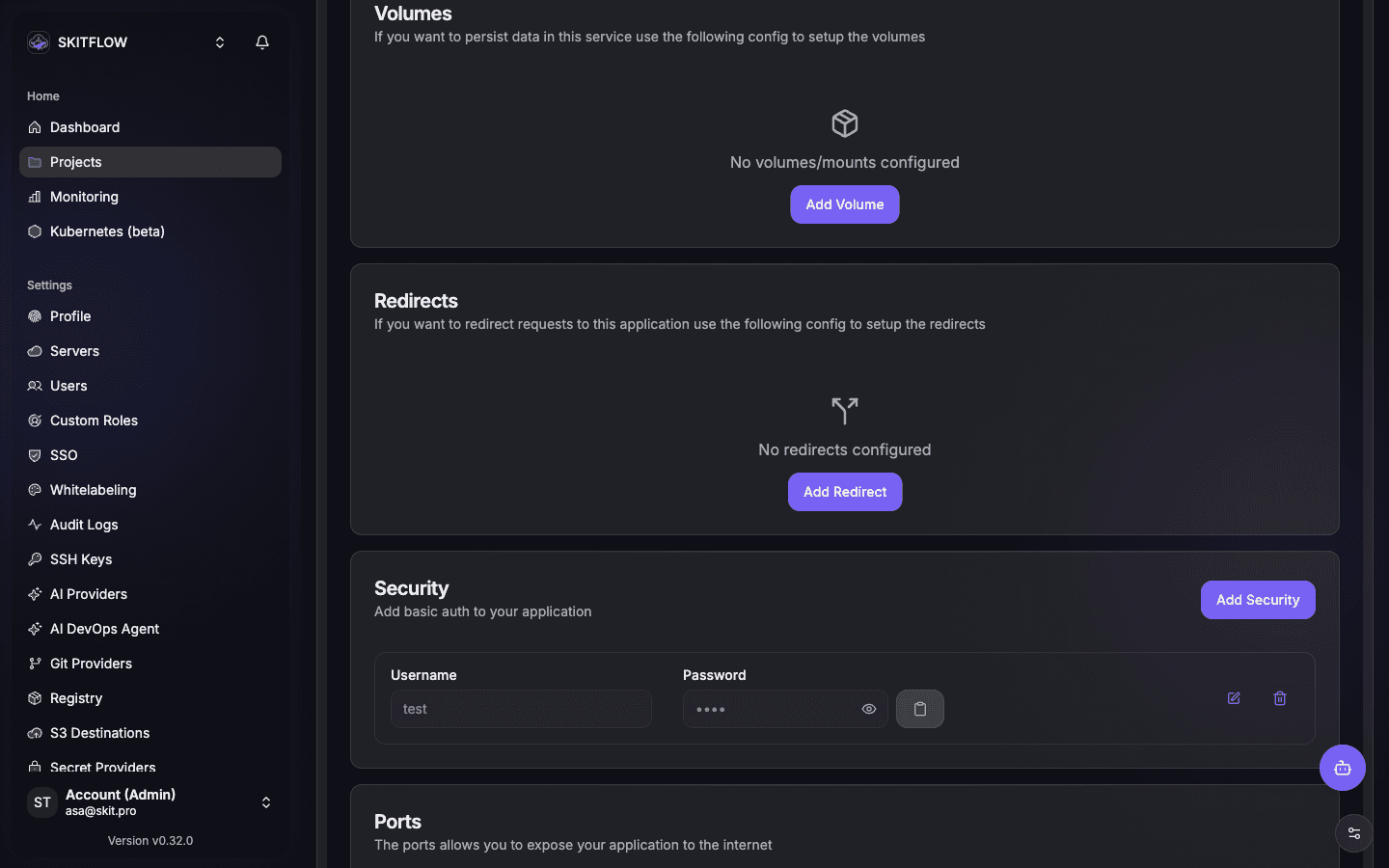
Task: Open the notifications bell
Action: 262,42
